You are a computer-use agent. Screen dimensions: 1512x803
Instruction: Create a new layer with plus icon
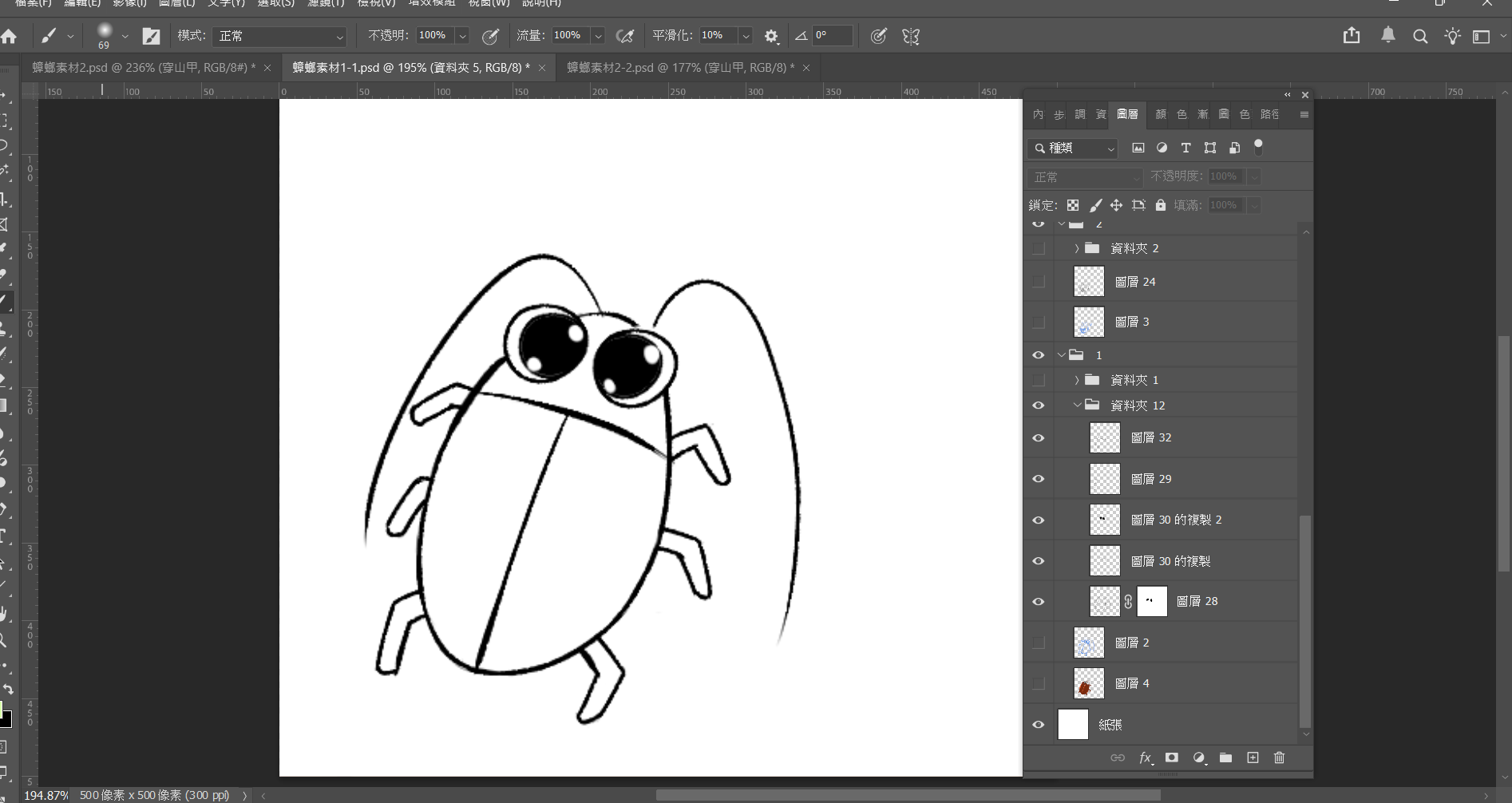[x=1253, y=758]
